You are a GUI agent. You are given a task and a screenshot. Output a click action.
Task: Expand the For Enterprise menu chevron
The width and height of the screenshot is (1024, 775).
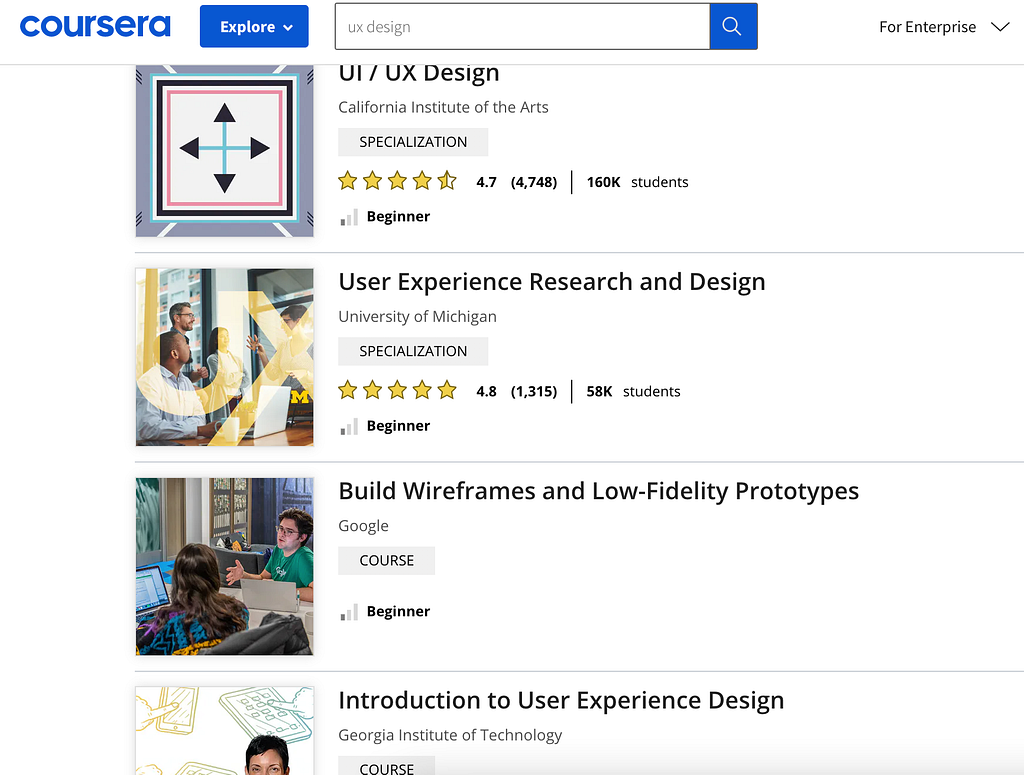(1000, 27)
